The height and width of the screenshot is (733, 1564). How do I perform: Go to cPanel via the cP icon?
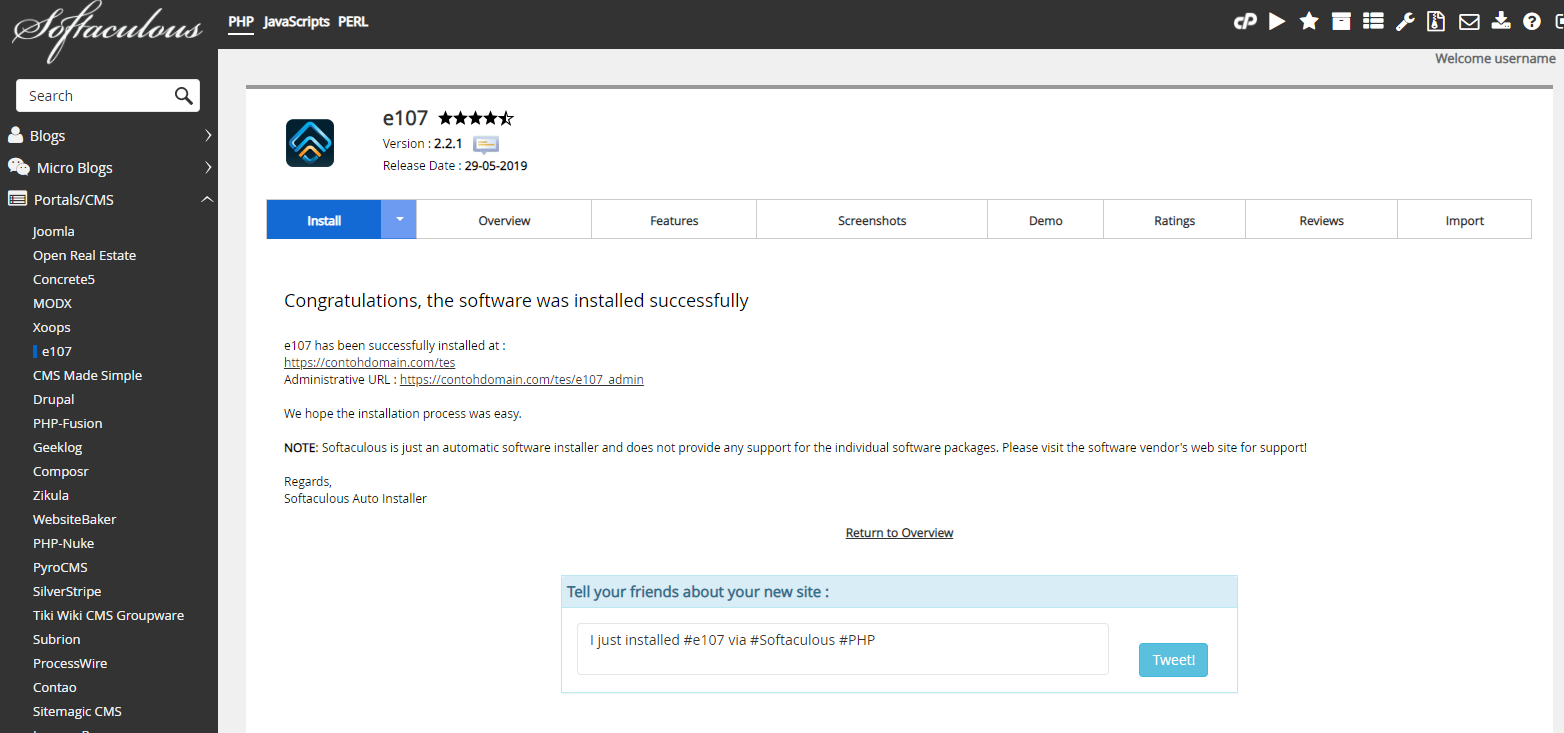[1245, 21]
